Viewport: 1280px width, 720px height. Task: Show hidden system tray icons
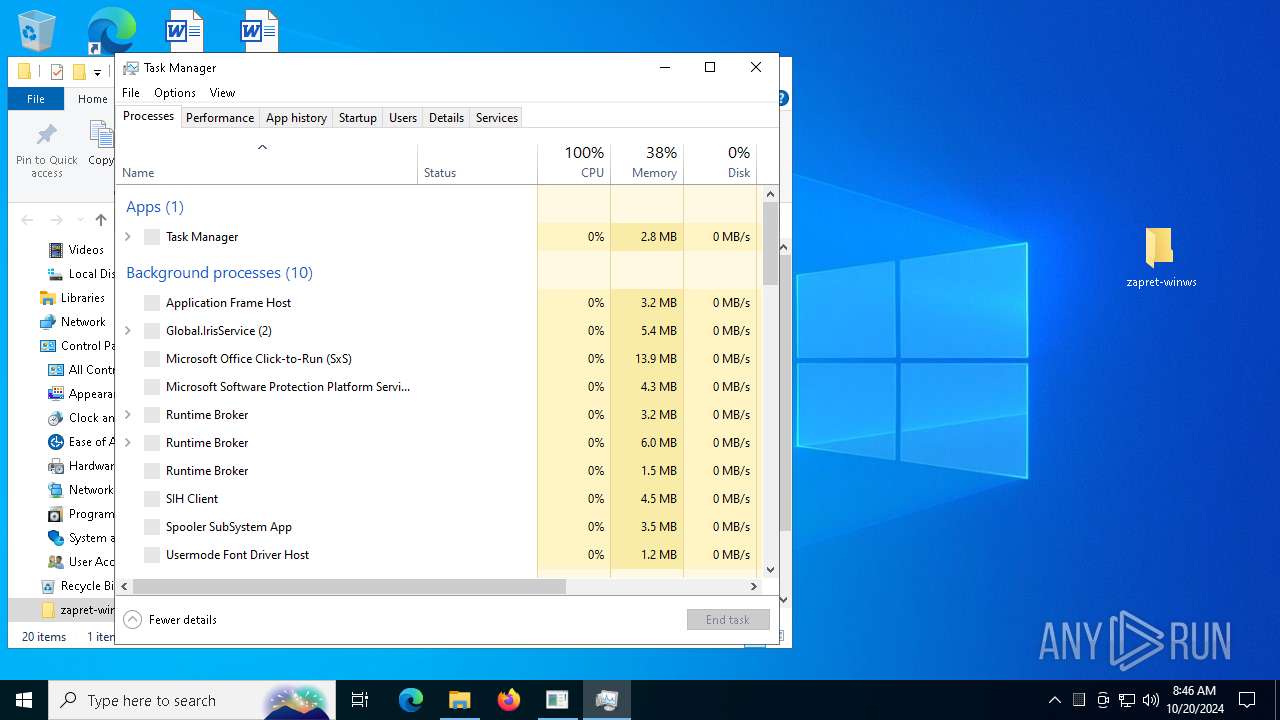[x=1055, y=700]
